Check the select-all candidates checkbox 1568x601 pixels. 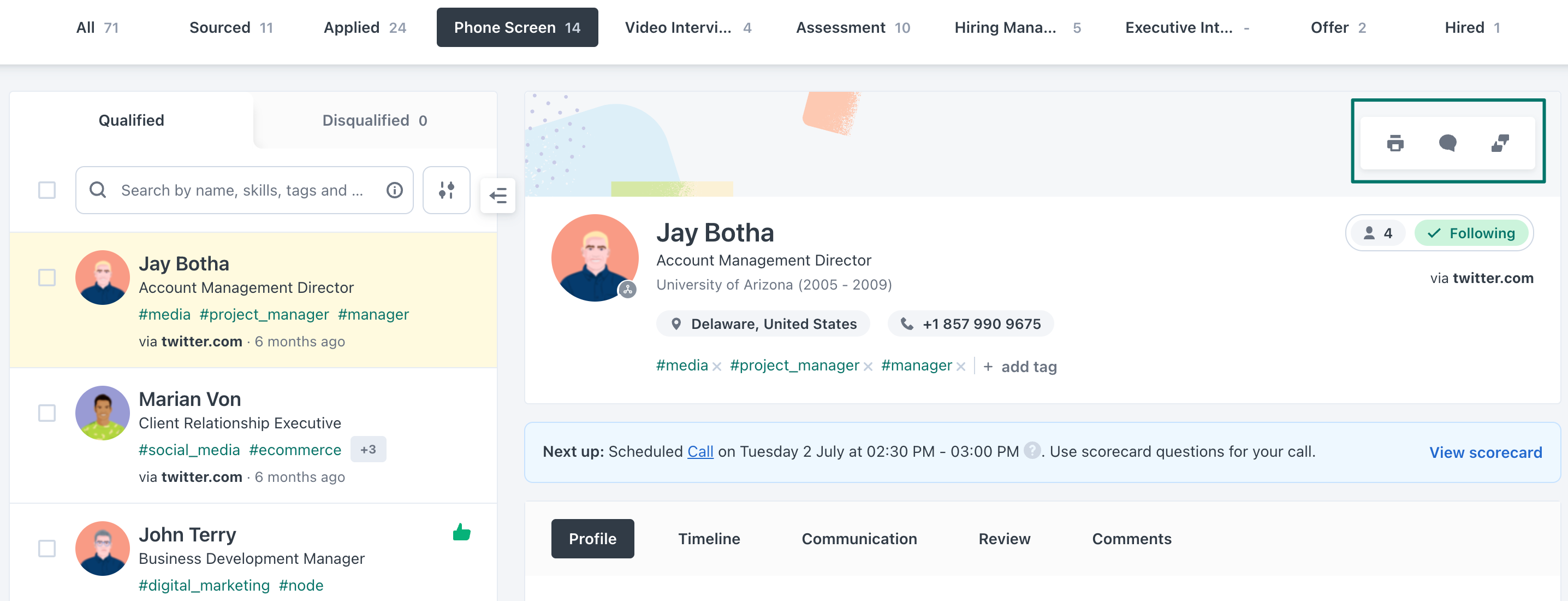coord(47,191)
